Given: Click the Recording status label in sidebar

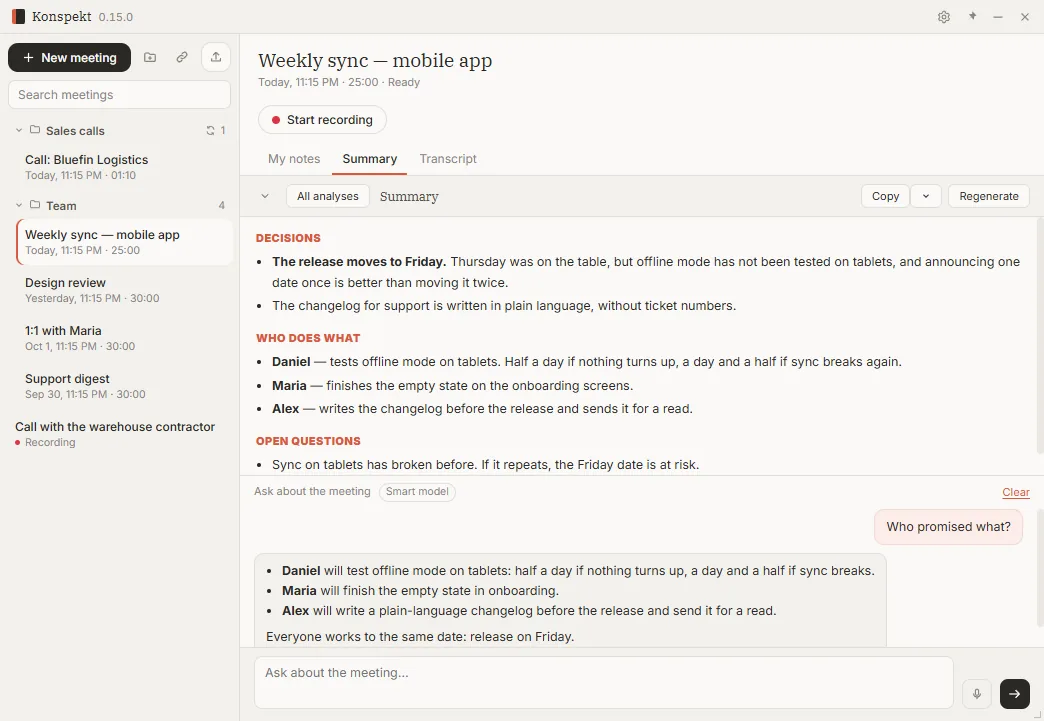Looking at the screenshot, I should 50,443.
